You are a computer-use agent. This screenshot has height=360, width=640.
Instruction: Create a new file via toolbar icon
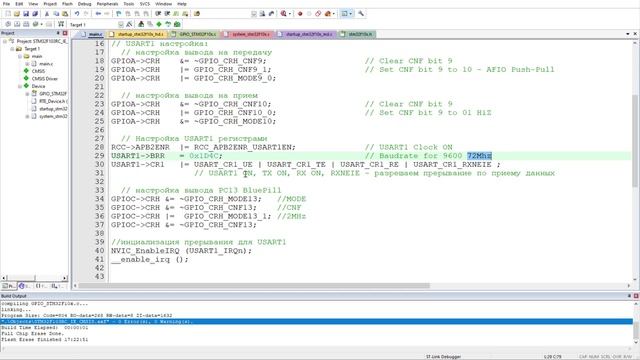[8, 14]
